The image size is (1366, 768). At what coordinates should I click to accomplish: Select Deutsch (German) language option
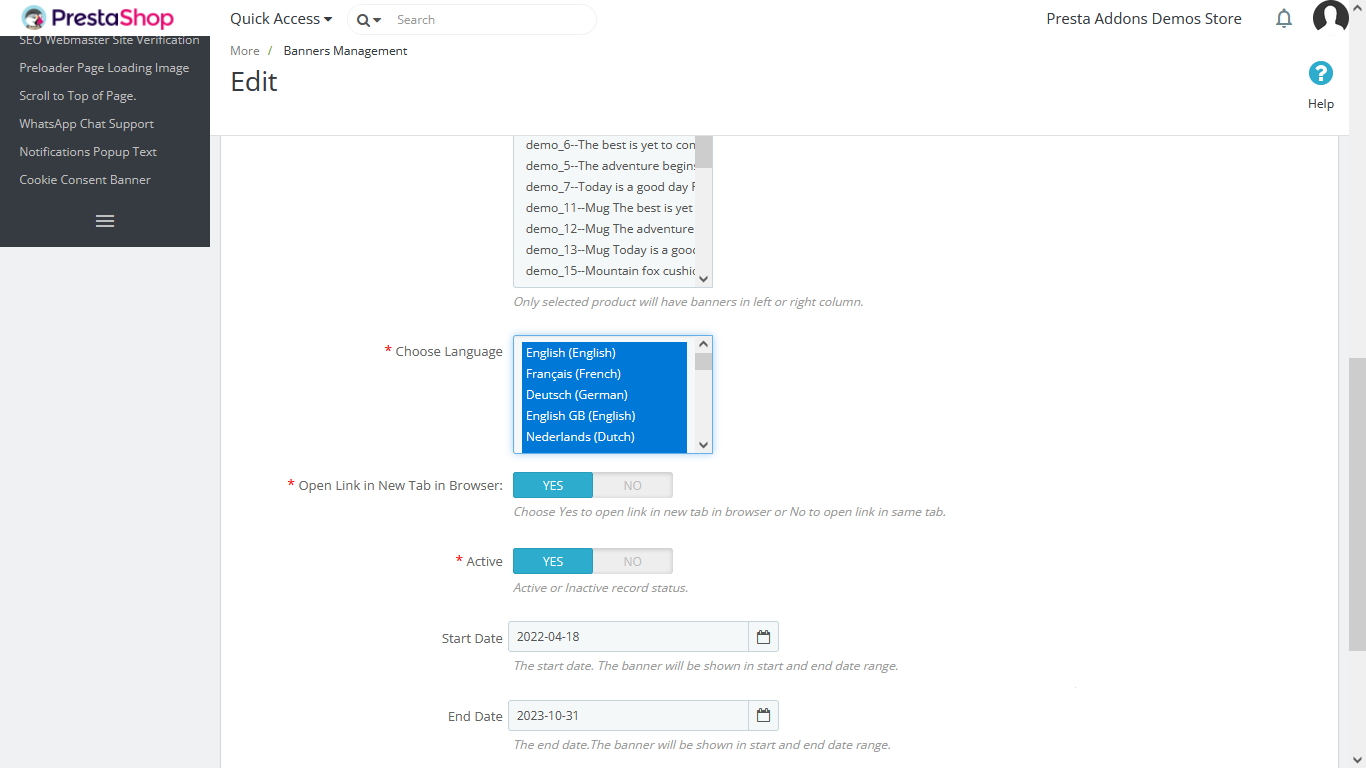pyautogui.click(x=604, y=395)
